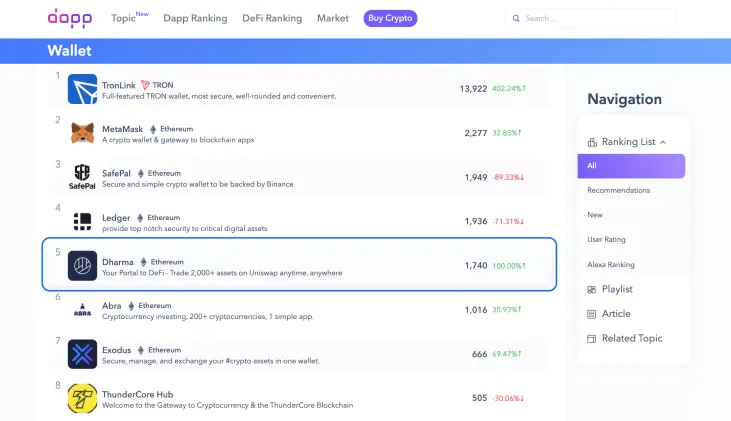Open the Exodus logo icon

point(83,354)
